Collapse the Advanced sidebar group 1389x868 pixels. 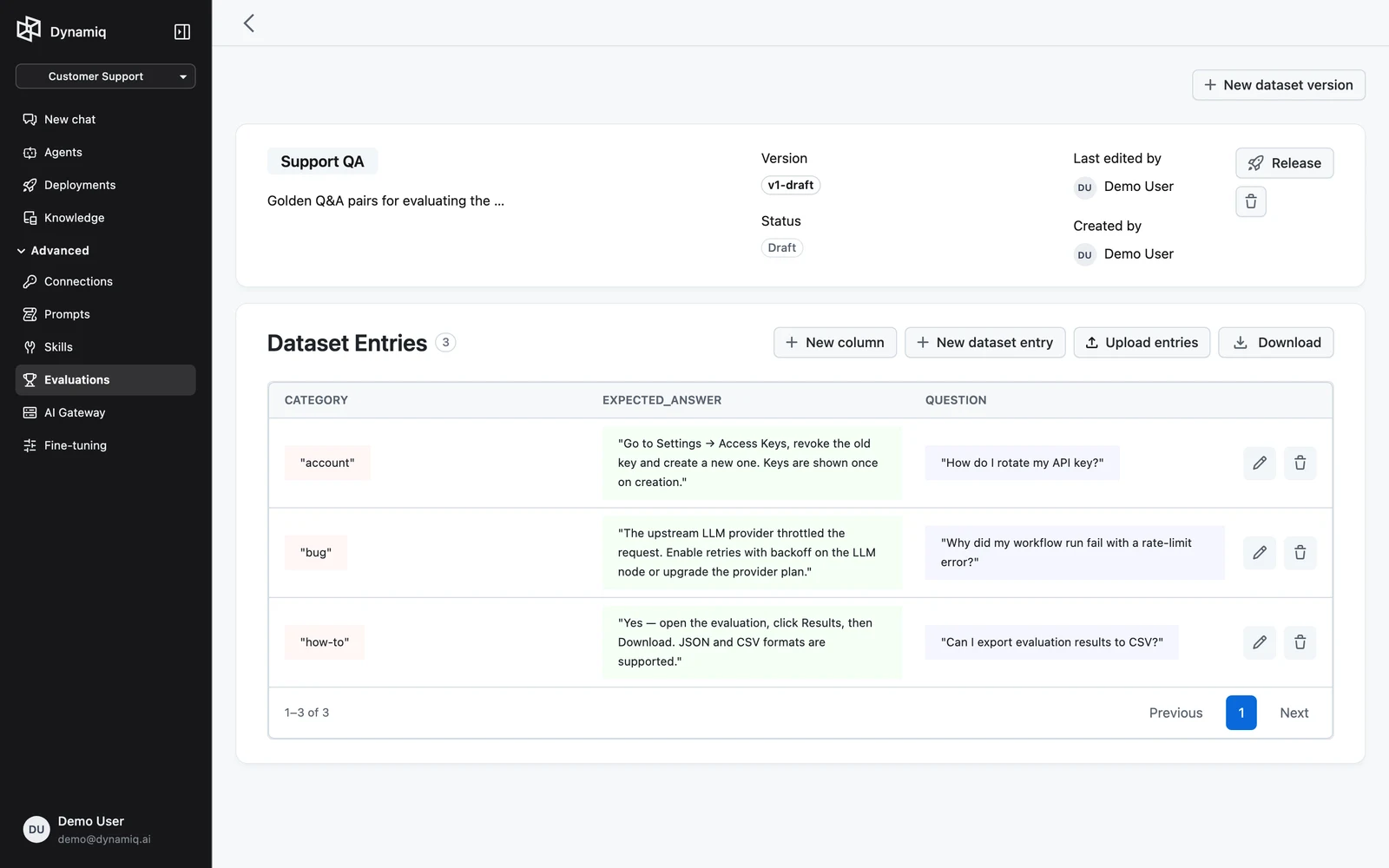[52, 251]
